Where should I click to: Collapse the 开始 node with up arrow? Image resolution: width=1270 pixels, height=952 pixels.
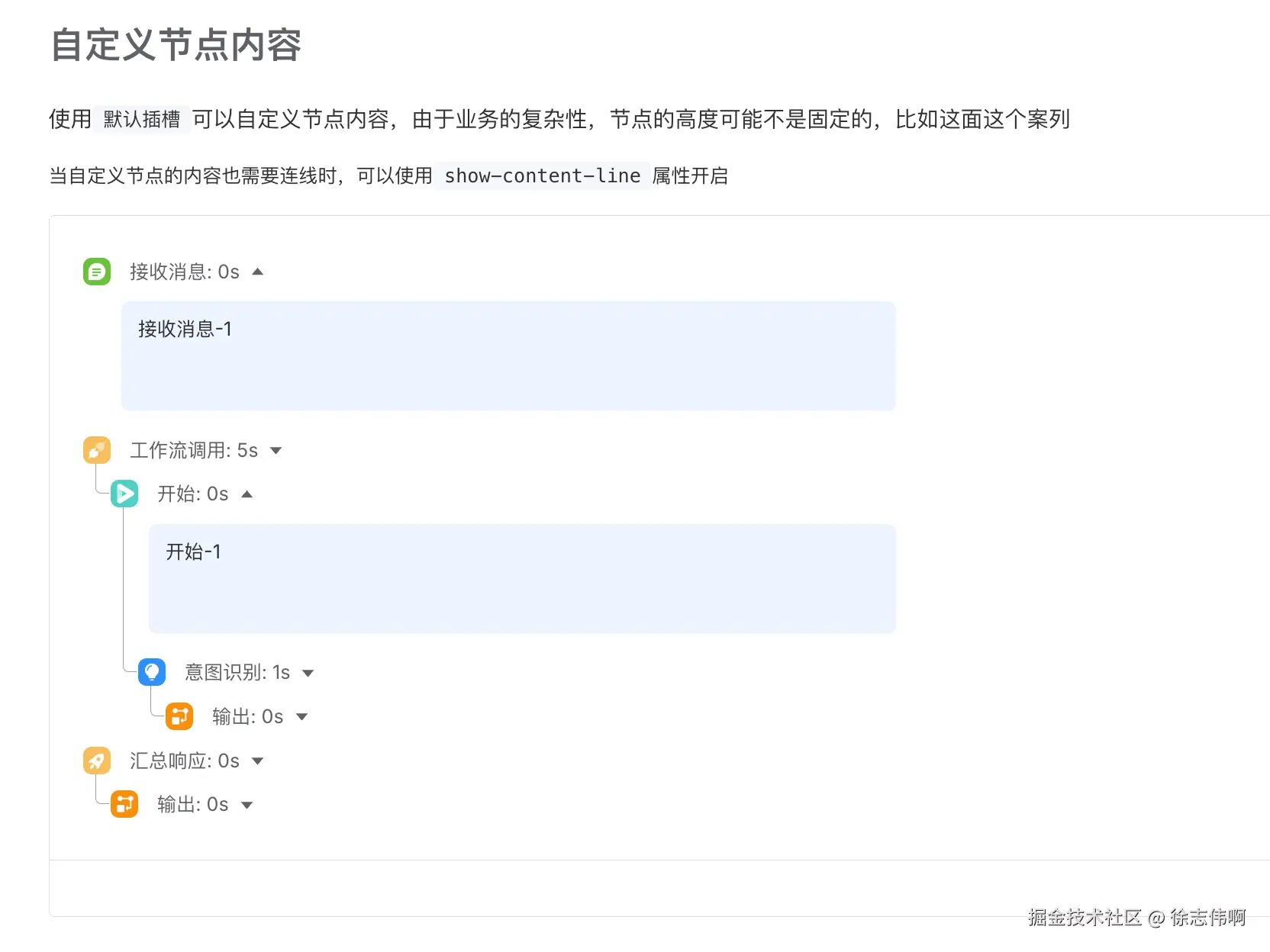coord(247,494)
